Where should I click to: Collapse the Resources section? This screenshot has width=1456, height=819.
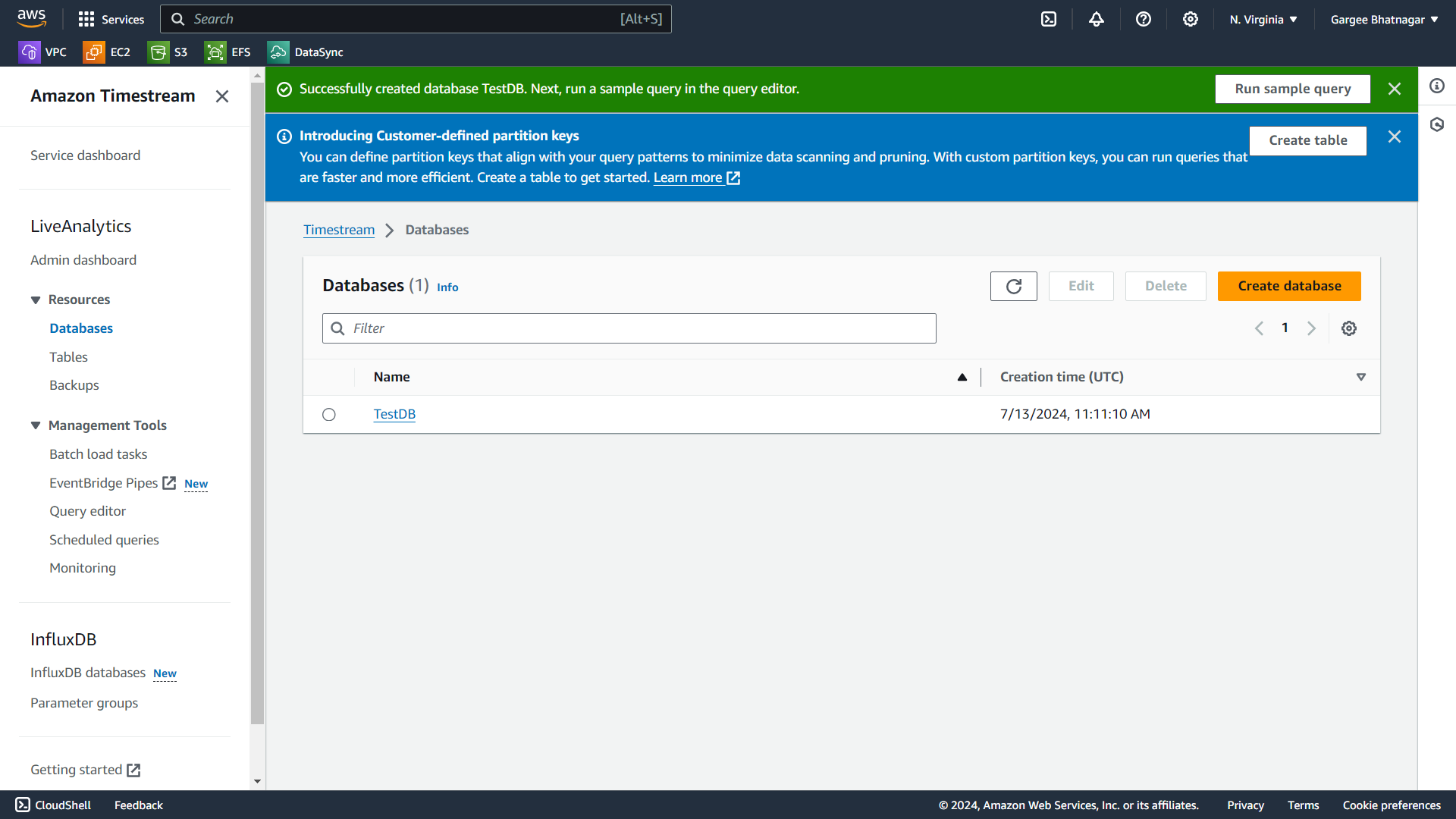(x=36, y=300)
